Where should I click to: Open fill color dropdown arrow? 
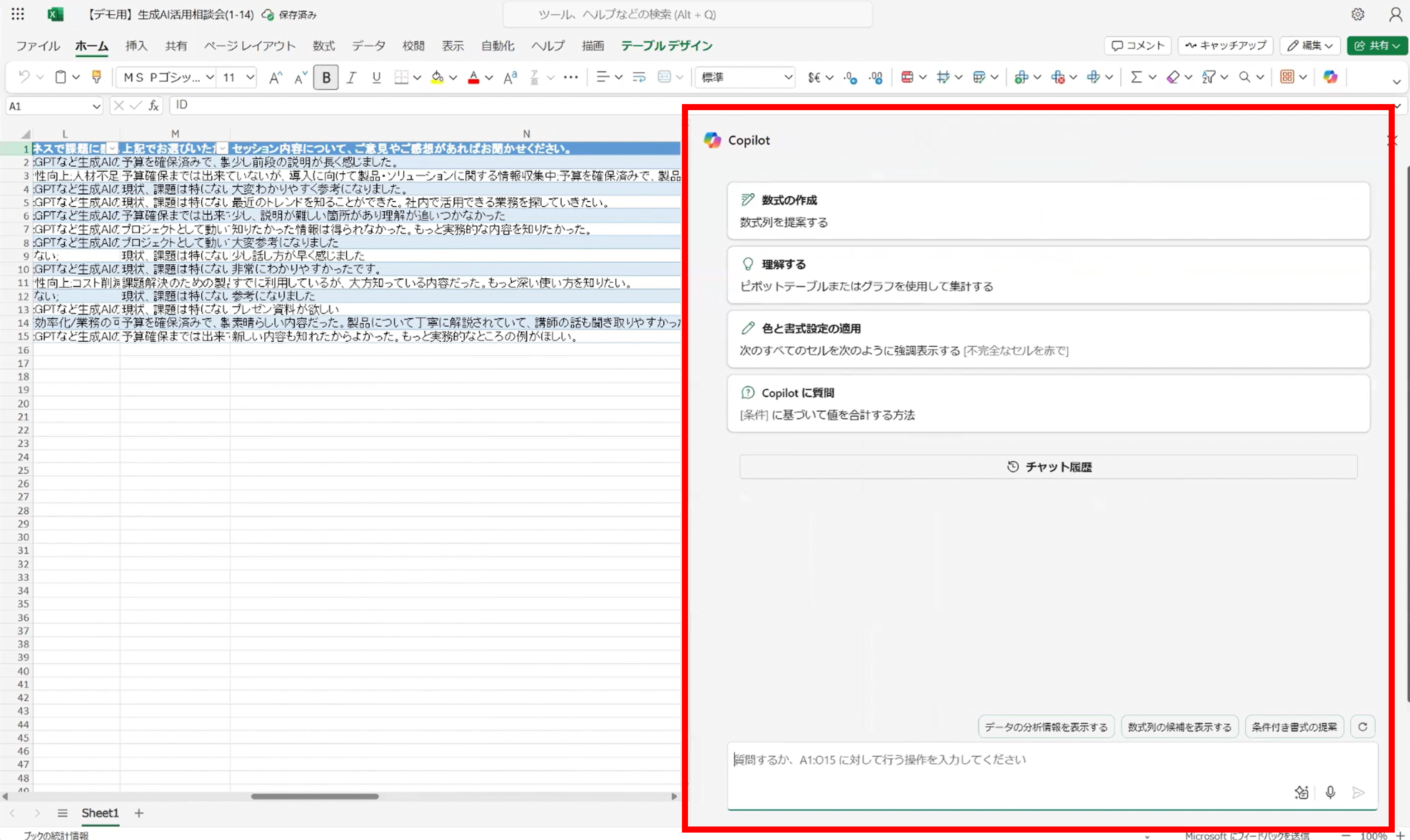tap(453, 78)
